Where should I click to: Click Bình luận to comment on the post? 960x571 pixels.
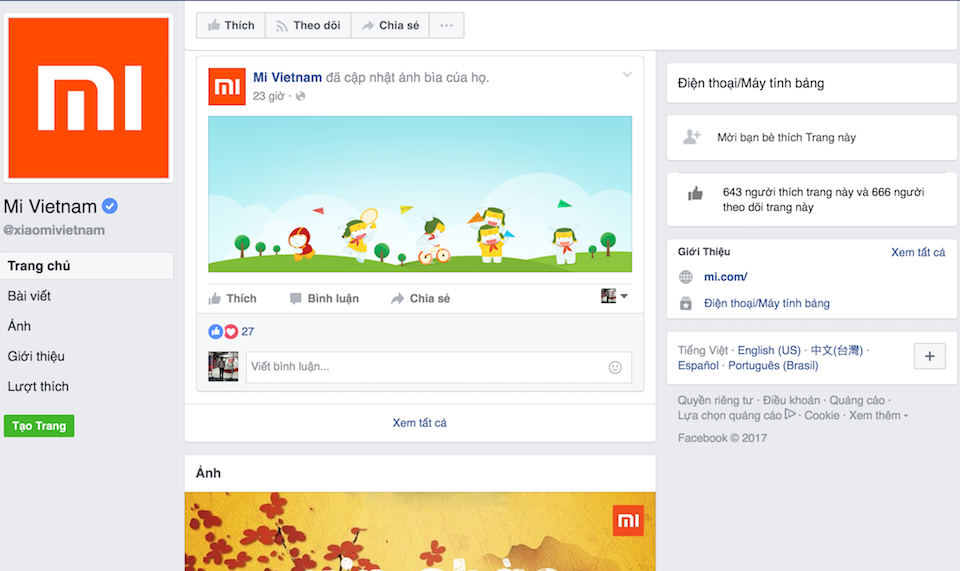pos(324,299)
